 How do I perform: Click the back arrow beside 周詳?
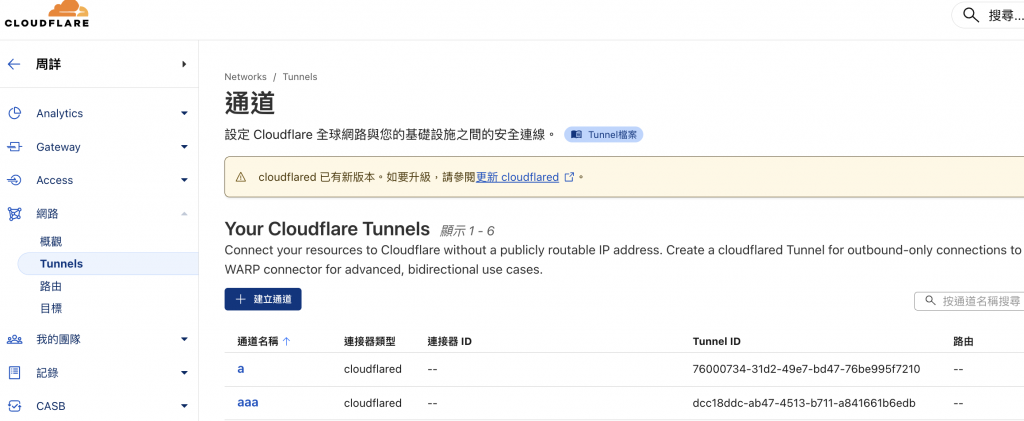[x=14, y=64]
